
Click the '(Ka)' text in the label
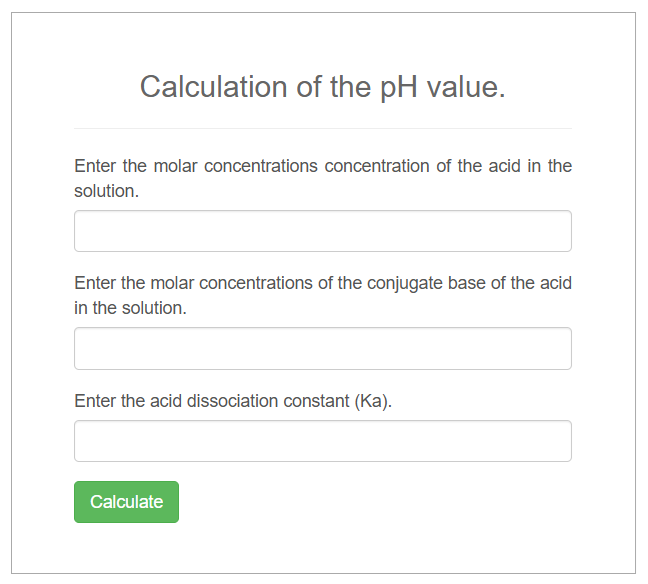372,401
